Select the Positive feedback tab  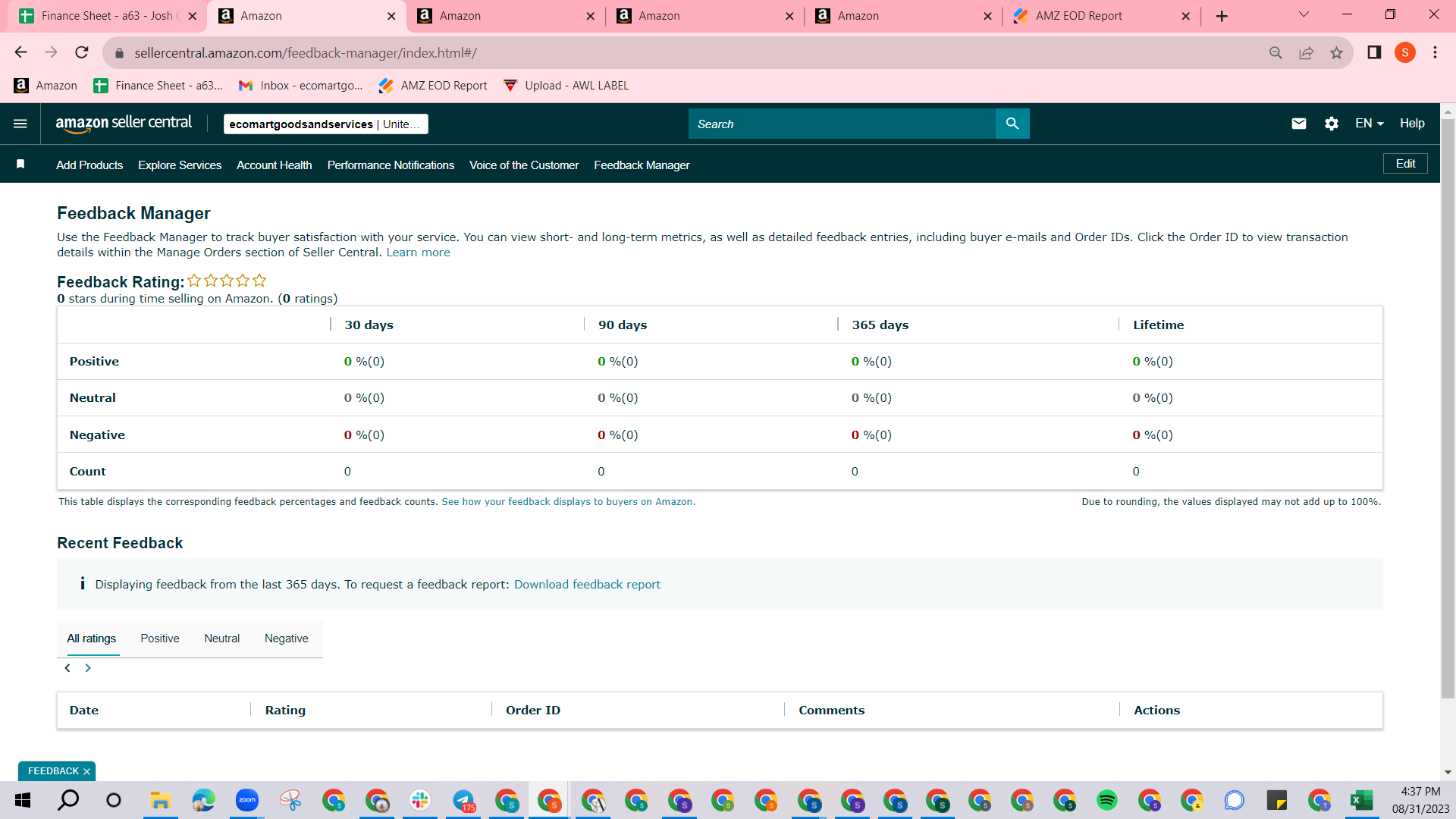click(160, 639)
